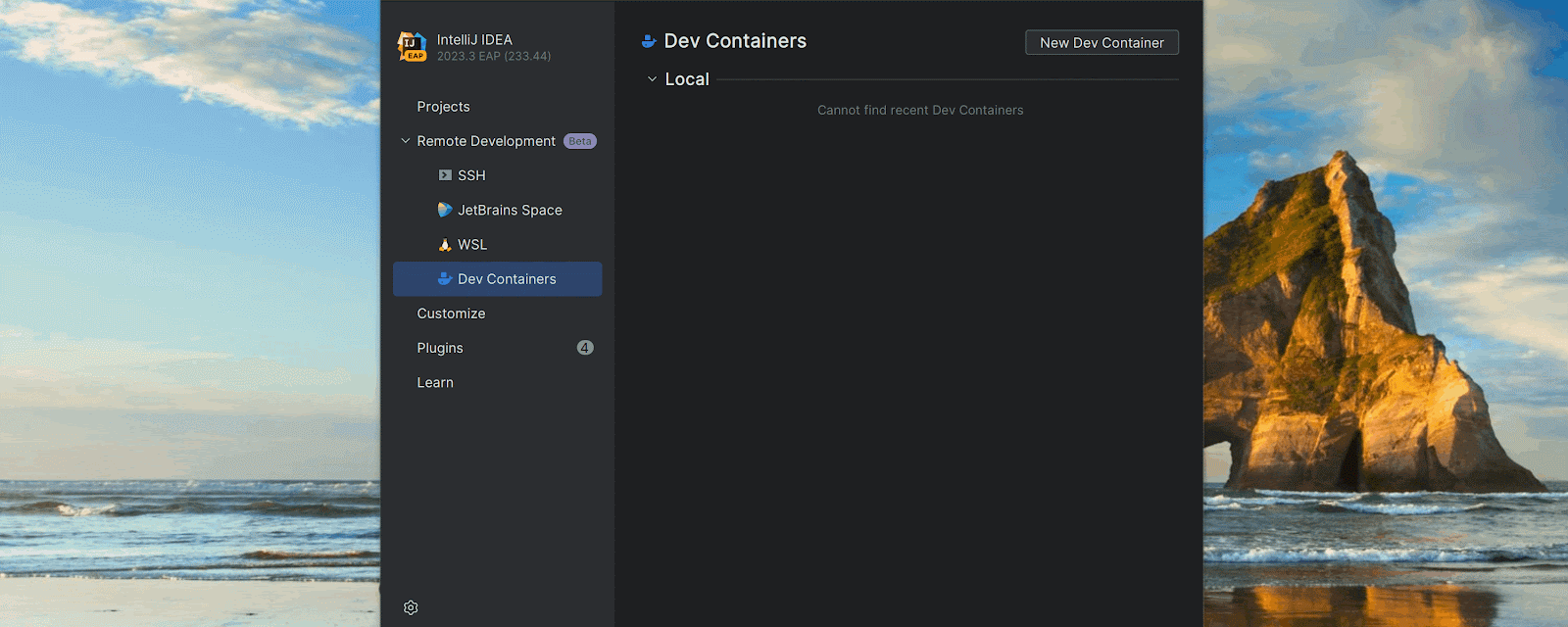
Task: Click the Dev Containers page title
Action: [735, 41]
